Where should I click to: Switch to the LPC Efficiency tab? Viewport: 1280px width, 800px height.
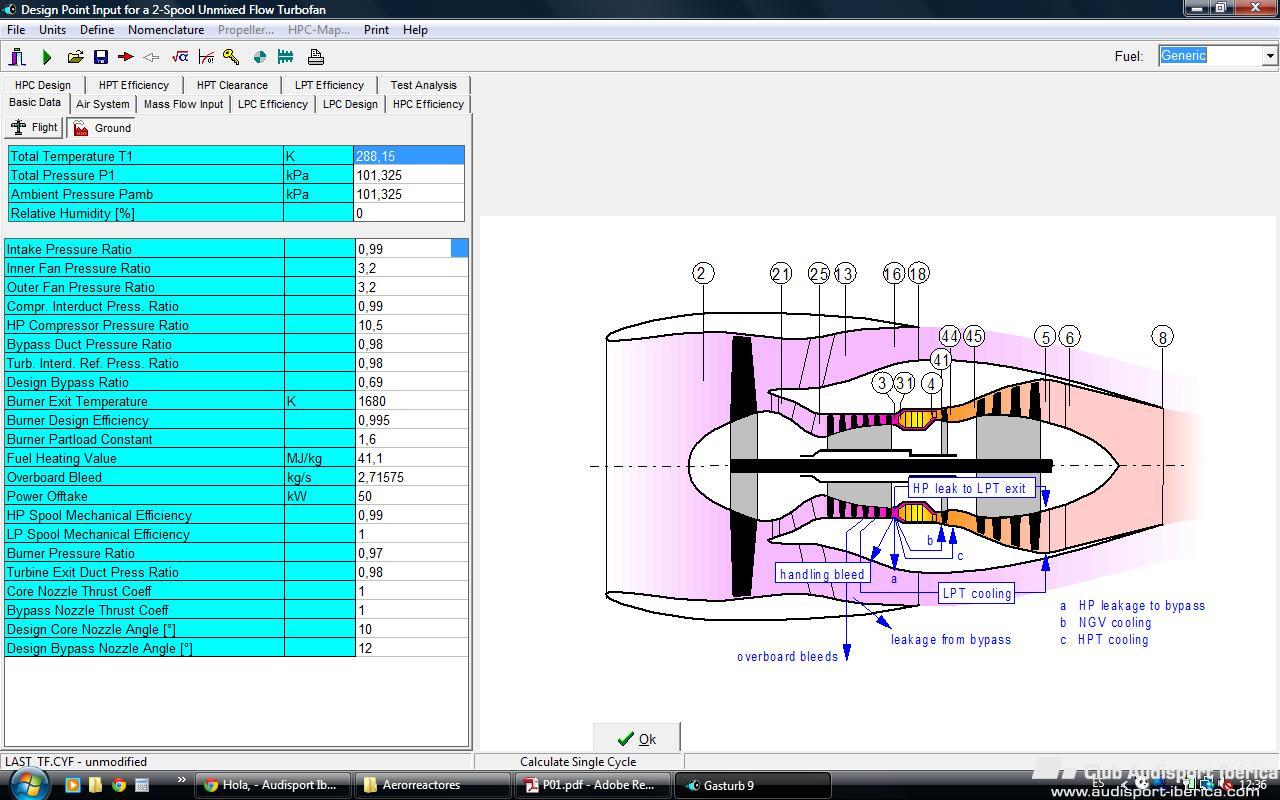point(273,104)
